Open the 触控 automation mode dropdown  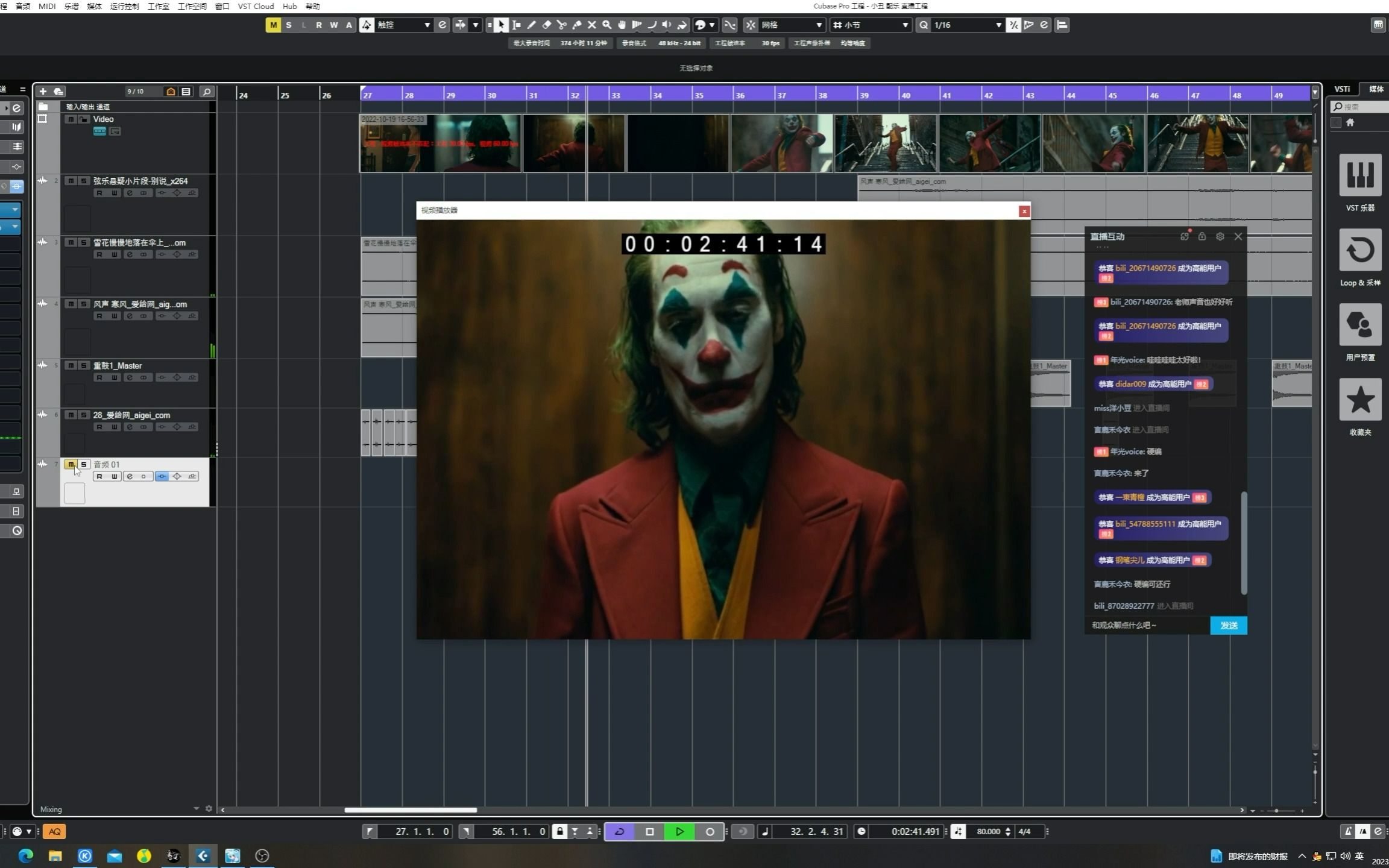[404, 25]
